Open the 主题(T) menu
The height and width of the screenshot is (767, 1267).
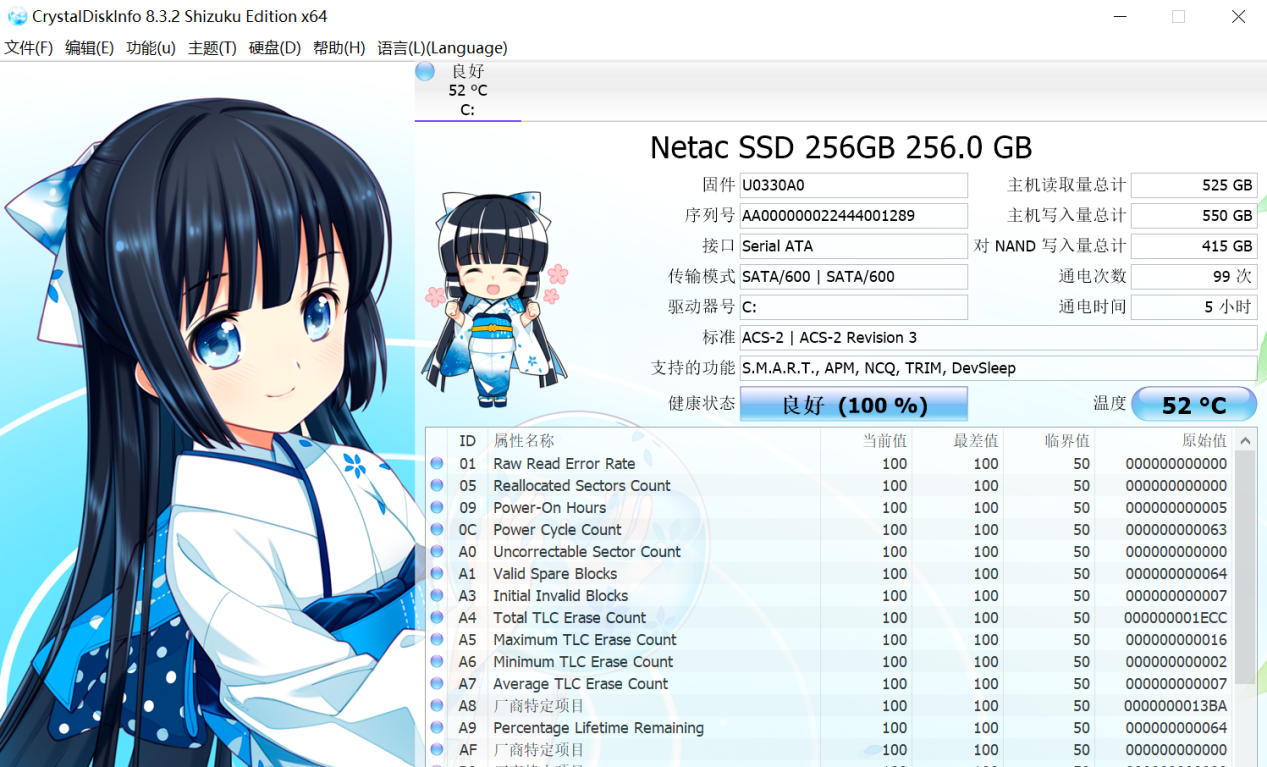coord(212,48)
